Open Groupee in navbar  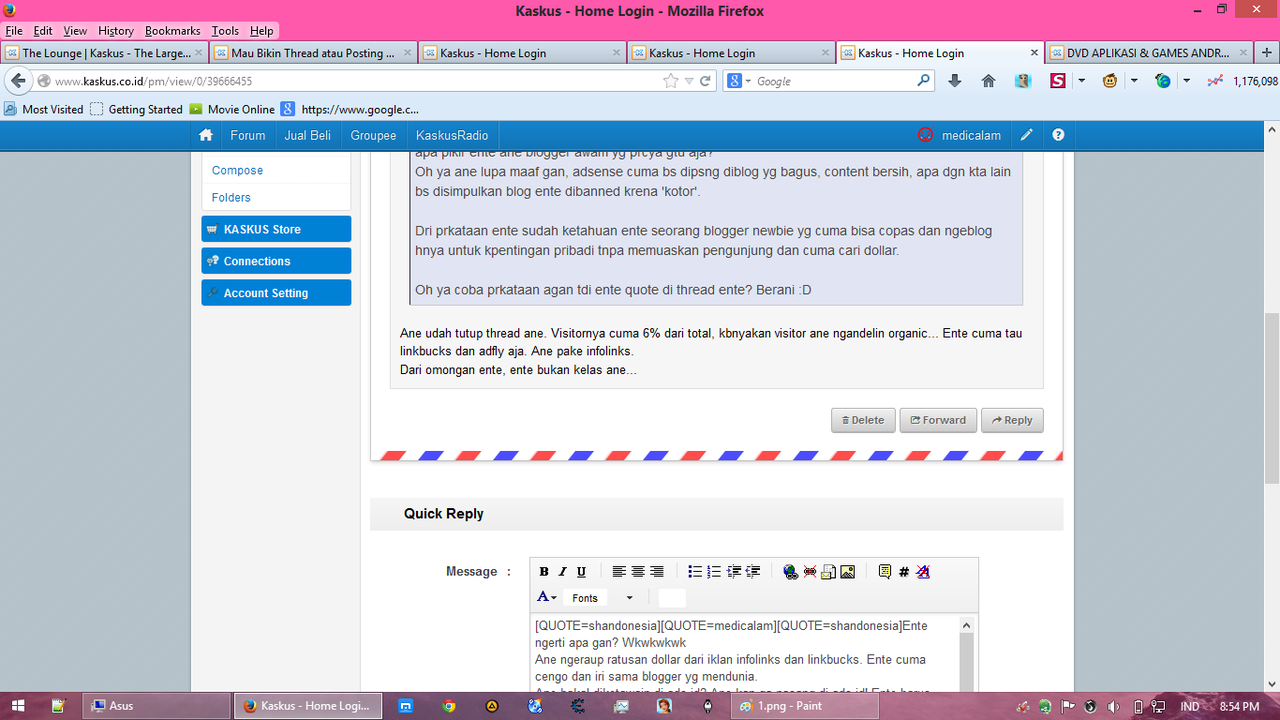tap(373, 135)
